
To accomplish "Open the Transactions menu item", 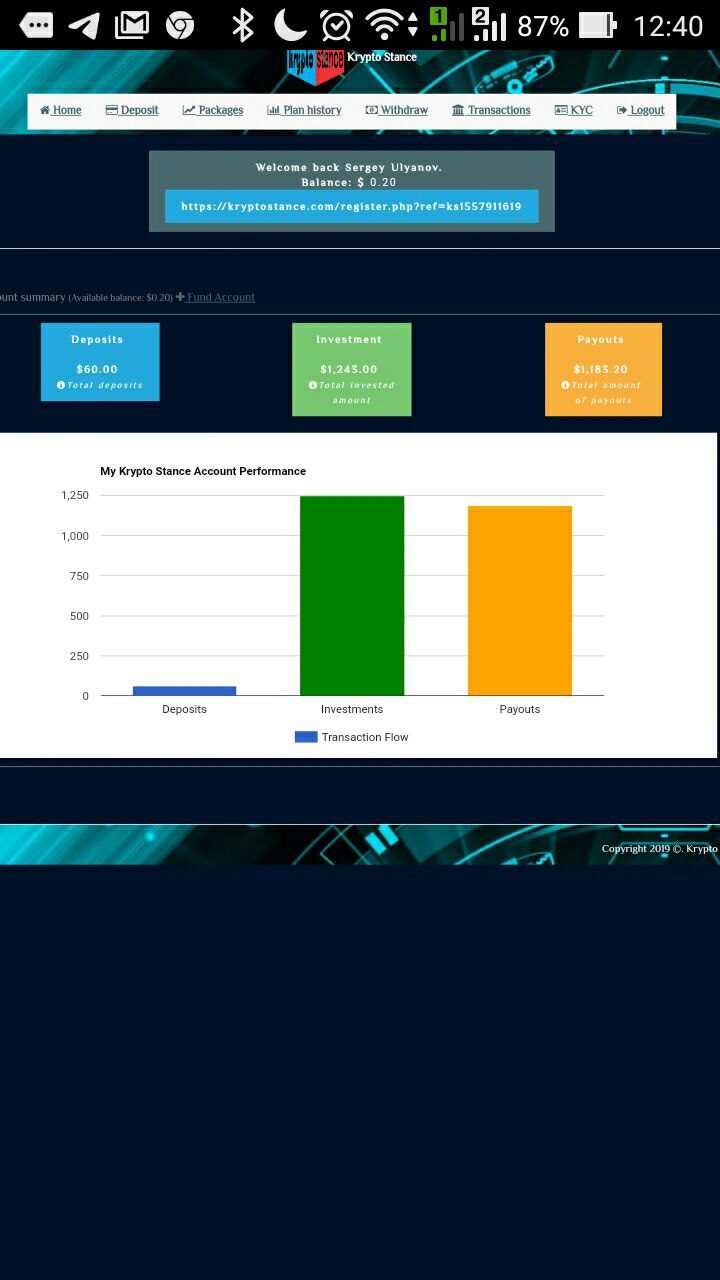I will [x=491, y=110].
